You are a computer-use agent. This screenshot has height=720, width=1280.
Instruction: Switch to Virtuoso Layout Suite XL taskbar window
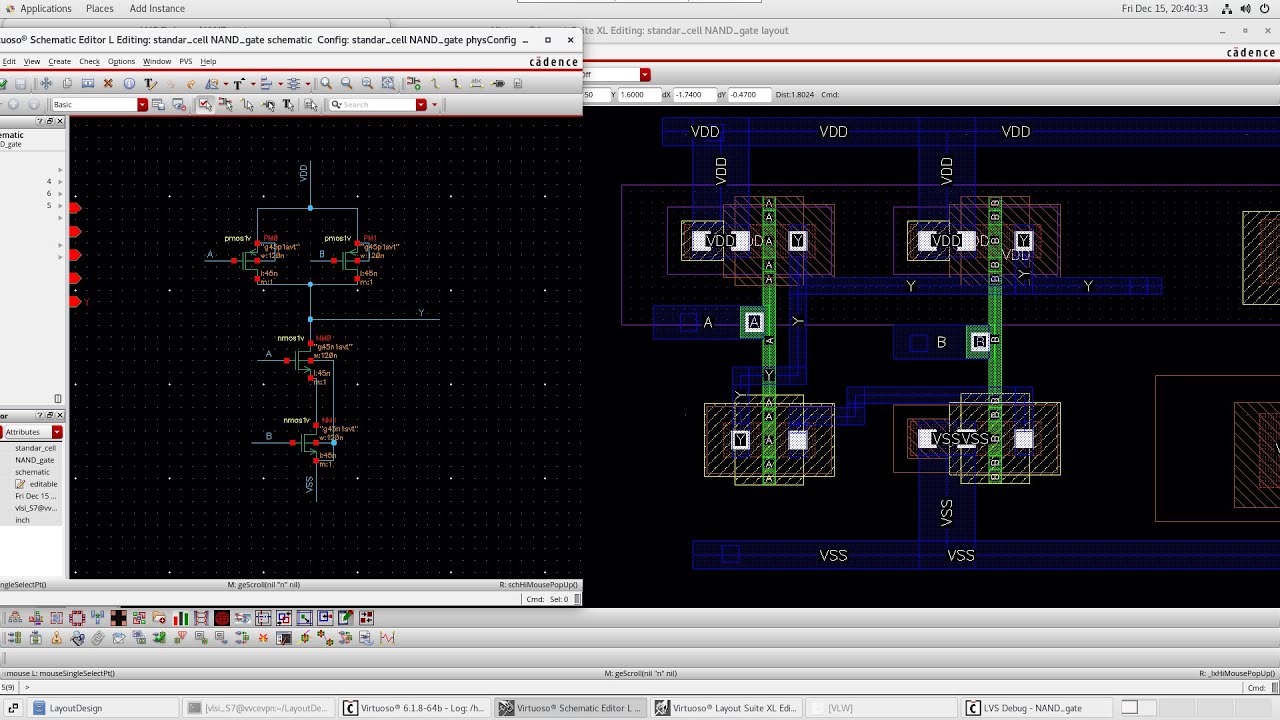[727, 708]
